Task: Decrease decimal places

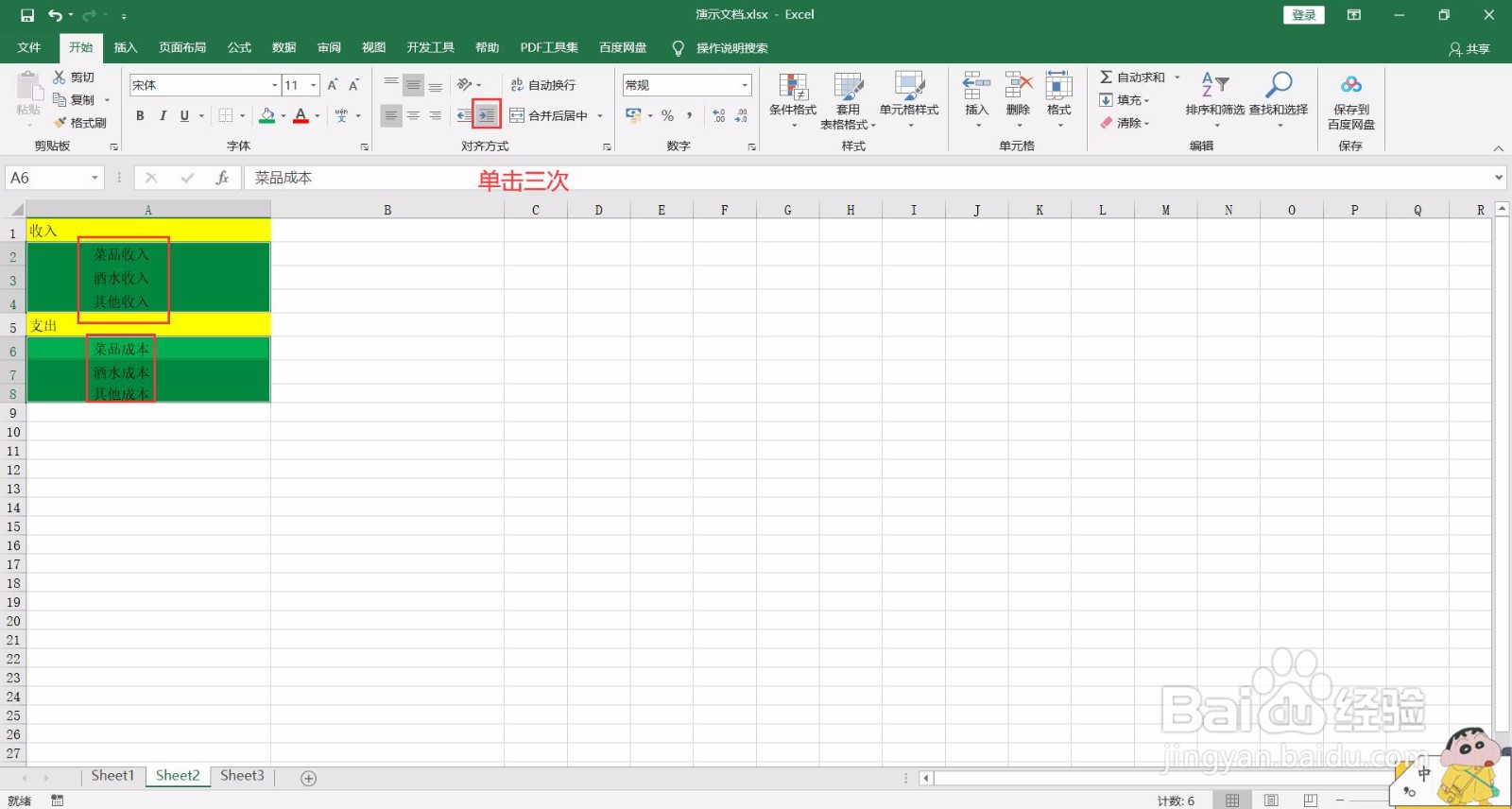Action: point(741,115)
